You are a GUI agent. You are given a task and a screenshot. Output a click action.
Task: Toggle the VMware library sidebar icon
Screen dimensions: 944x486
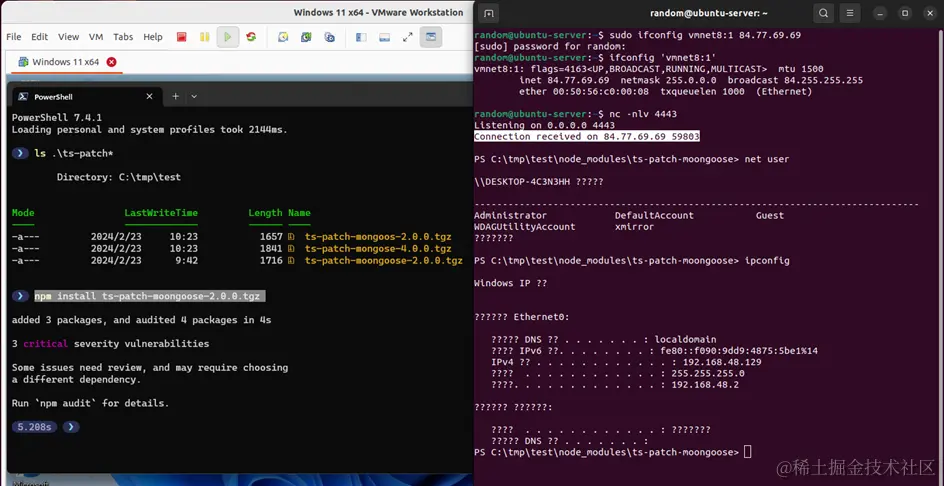pos(361,37)
